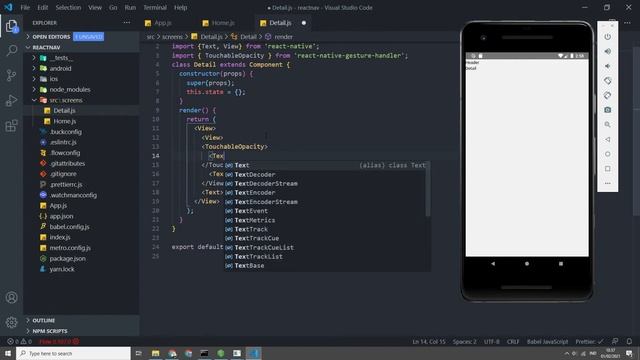640x360 pixels.
Task: Open the Accounts menu icon
Action: 11,298
